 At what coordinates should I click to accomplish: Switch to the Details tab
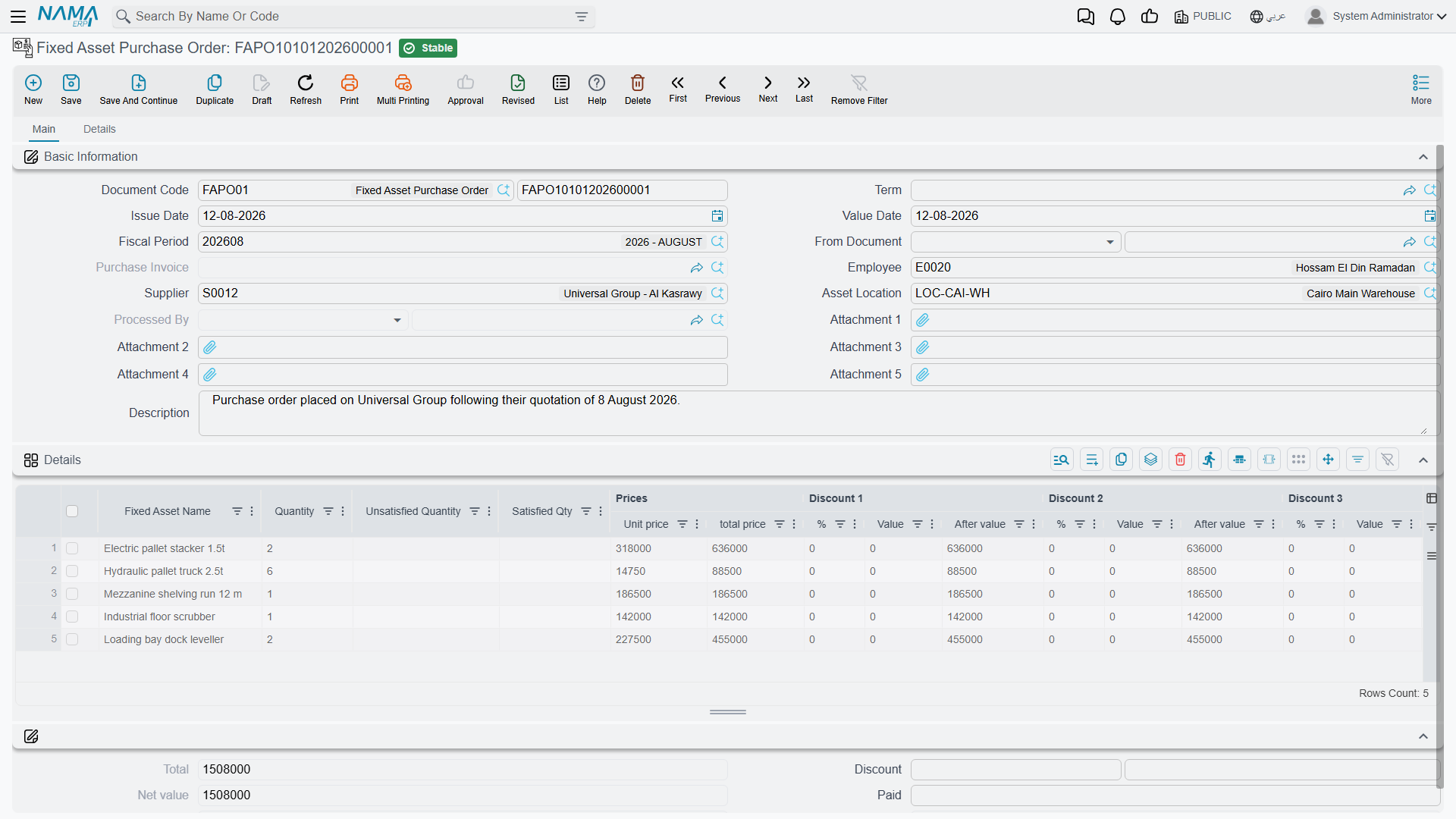point(99,129)
